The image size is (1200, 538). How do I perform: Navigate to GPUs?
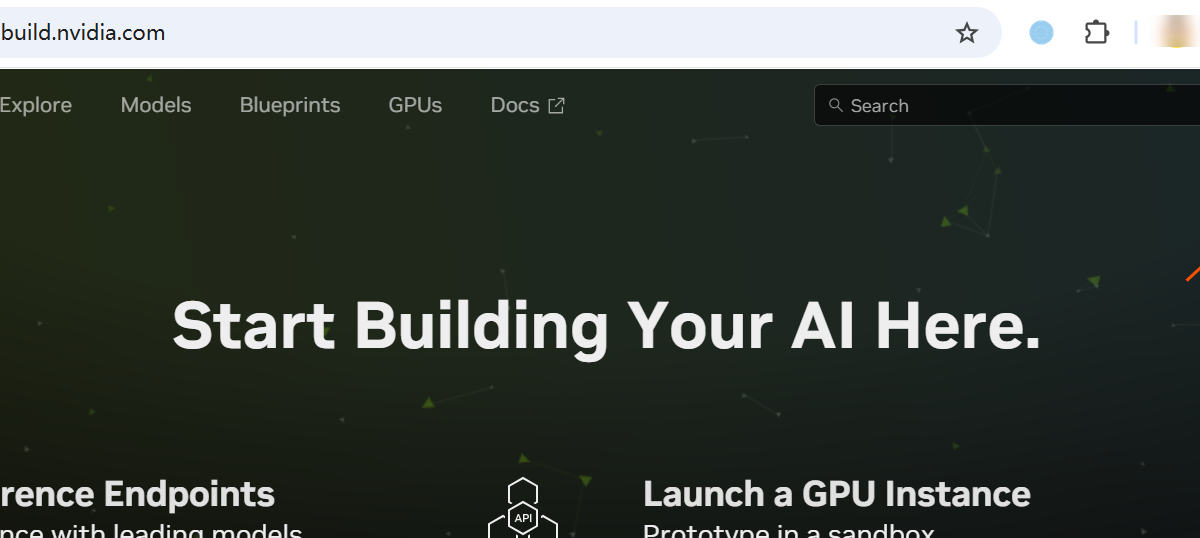pos(415,105)
